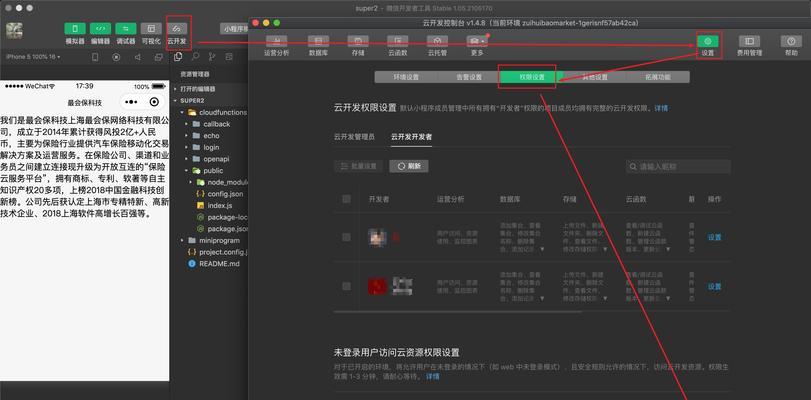Open the source control branch icon
Image resolution: width=811 pixels, height=400 pixels.
pos(212,56)
